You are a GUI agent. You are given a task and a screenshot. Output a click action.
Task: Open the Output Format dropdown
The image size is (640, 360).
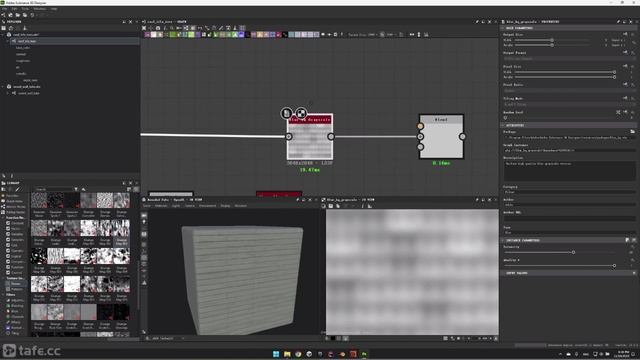click(569, 58)
